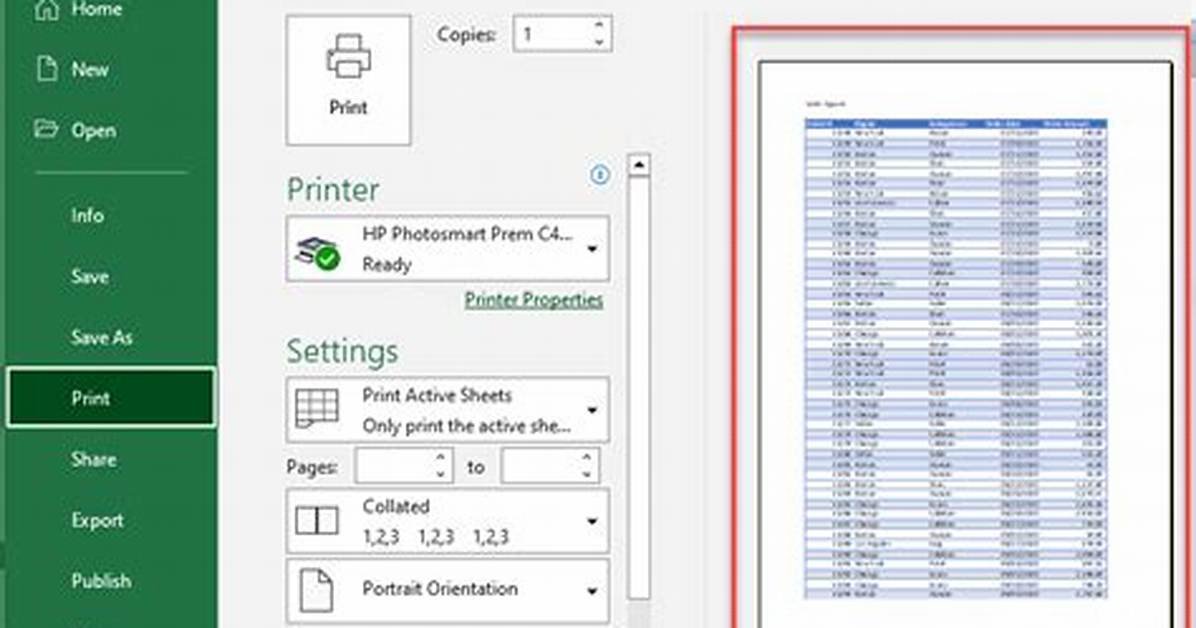Expand the Print Active Sheets dropdown

tap(592, 411)
